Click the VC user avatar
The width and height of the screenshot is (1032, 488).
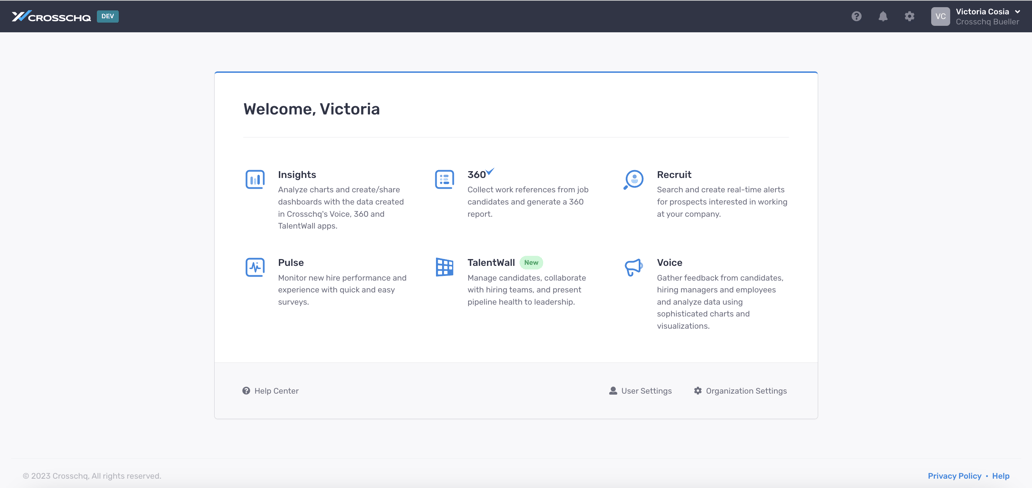pos(941,16)
